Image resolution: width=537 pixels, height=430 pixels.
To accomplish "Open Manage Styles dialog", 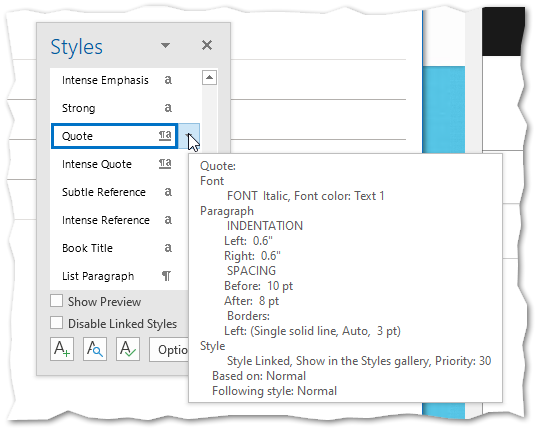I will point(128,349).
